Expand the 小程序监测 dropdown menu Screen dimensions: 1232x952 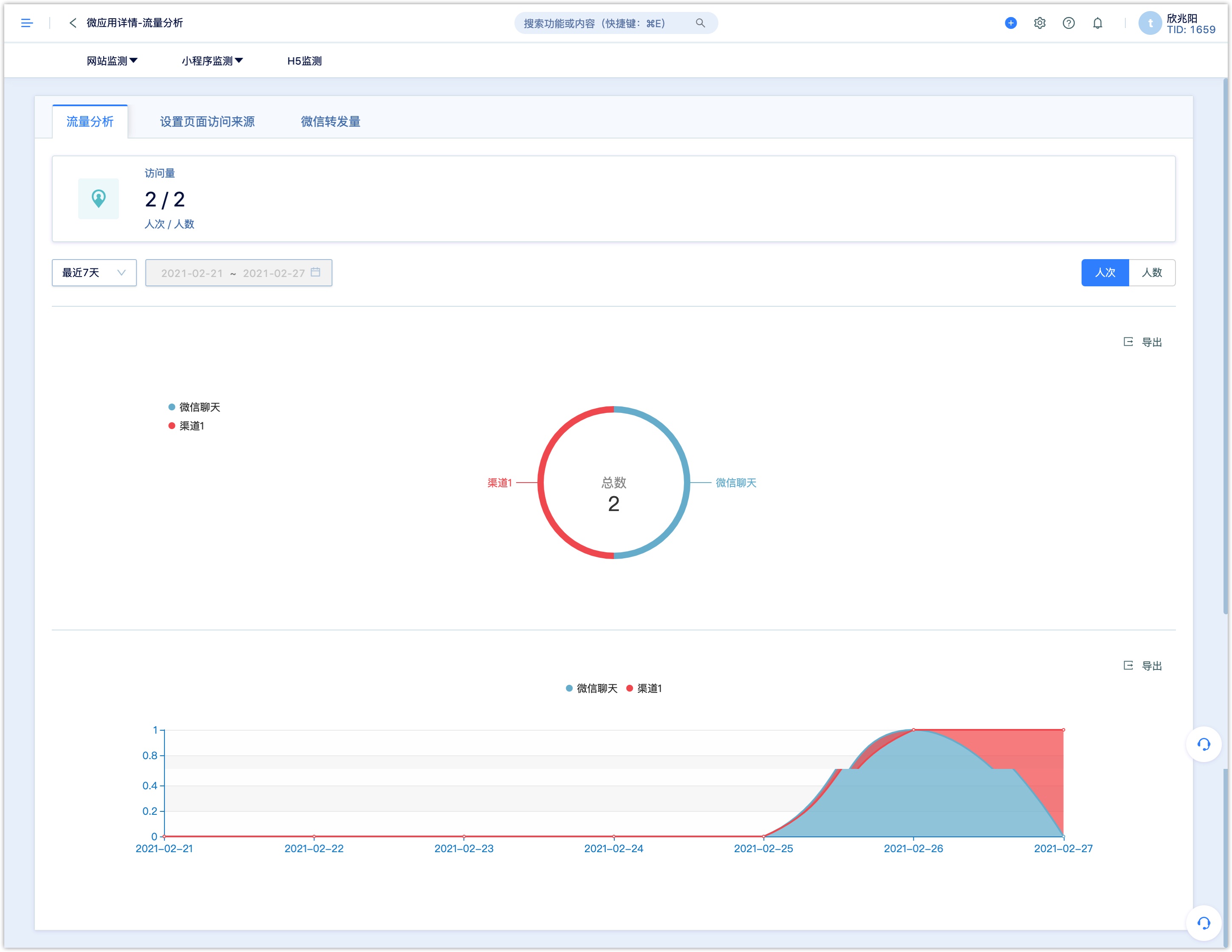tap(212, 61)
